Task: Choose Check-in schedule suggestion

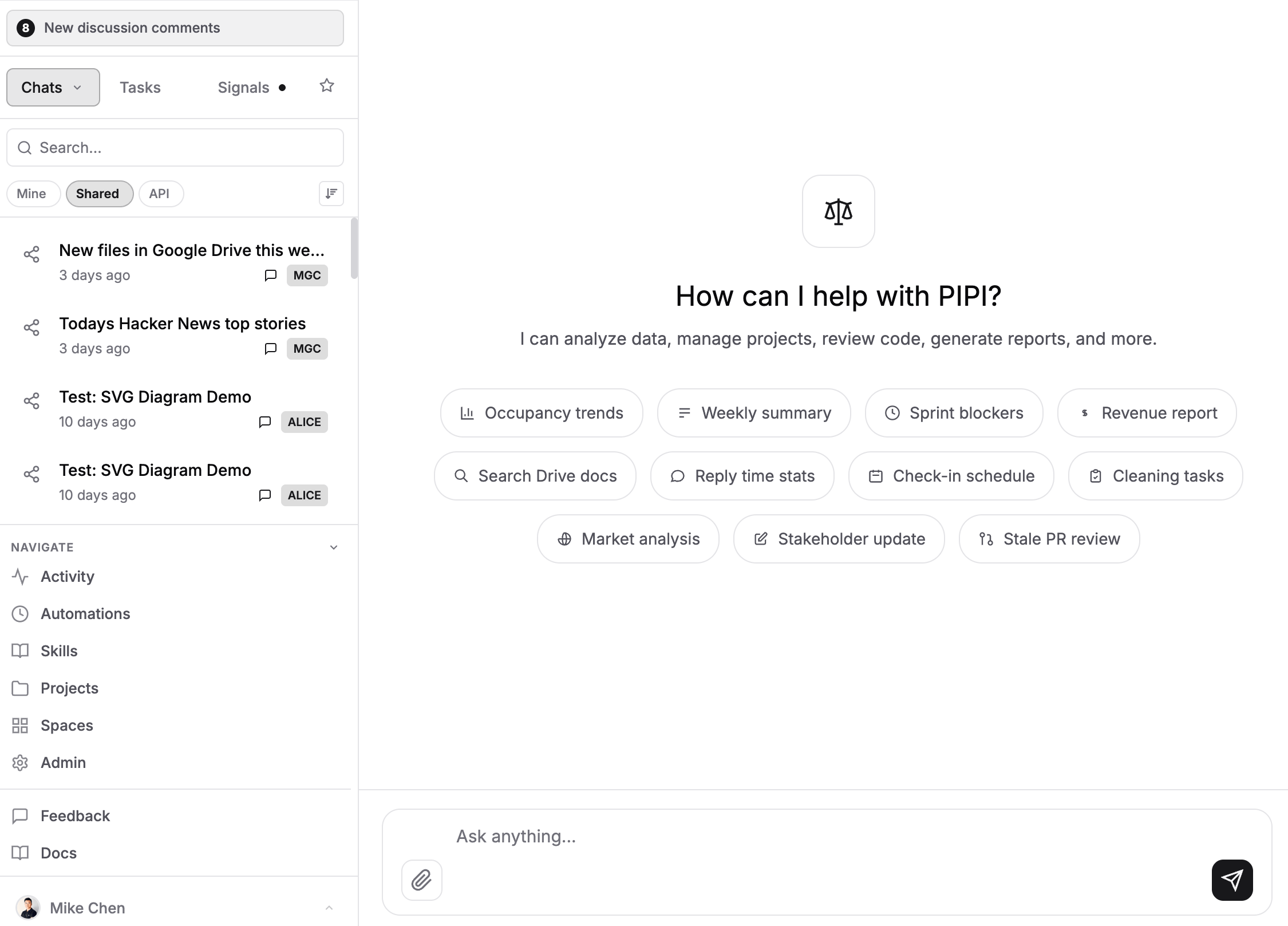Action: coord(951,476)
